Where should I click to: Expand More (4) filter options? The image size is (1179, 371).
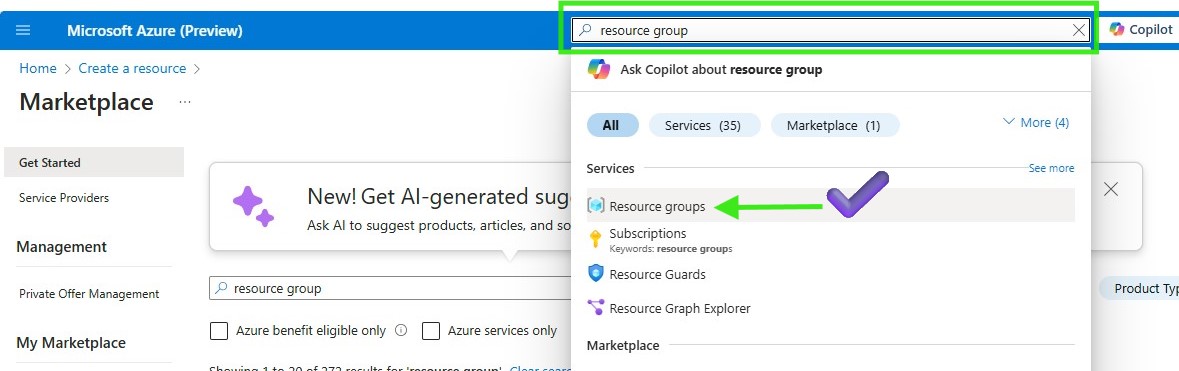pyautogui.click(x=1036, y=123)
